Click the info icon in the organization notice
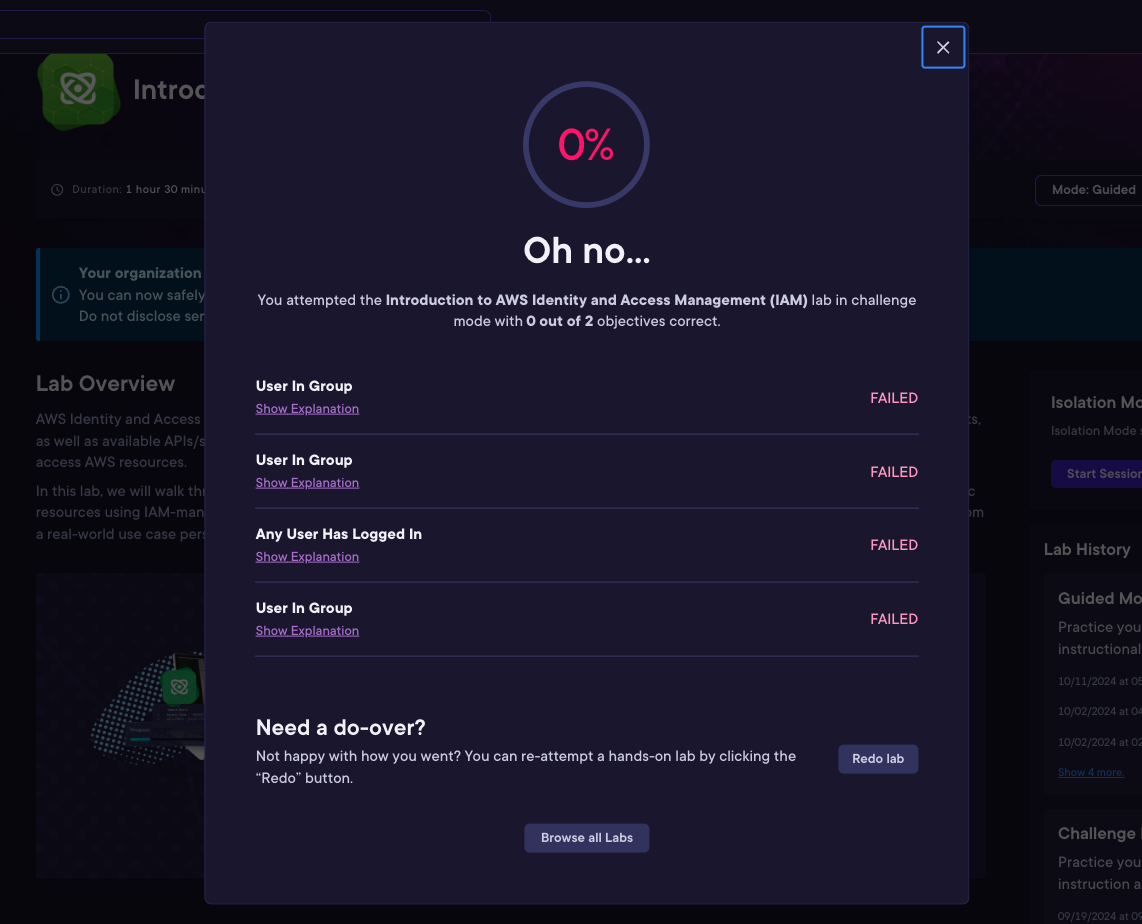The width and height of the screenshot is (1142, 924). click(x=61, y=295)
